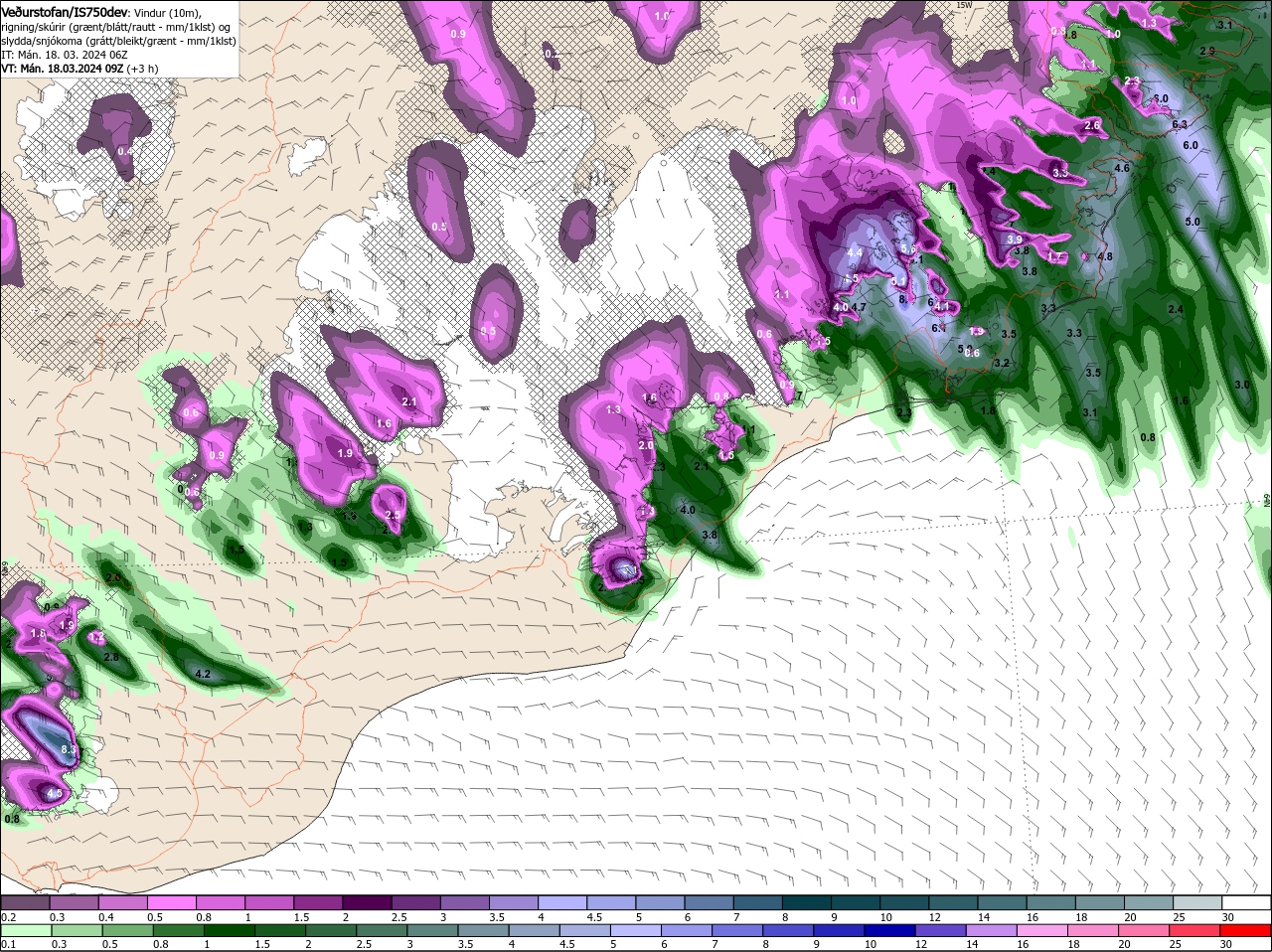This screenshot has width=1272, height=952.
Task: Click the 0.1 label starting the rain legend
Action: 8,944
